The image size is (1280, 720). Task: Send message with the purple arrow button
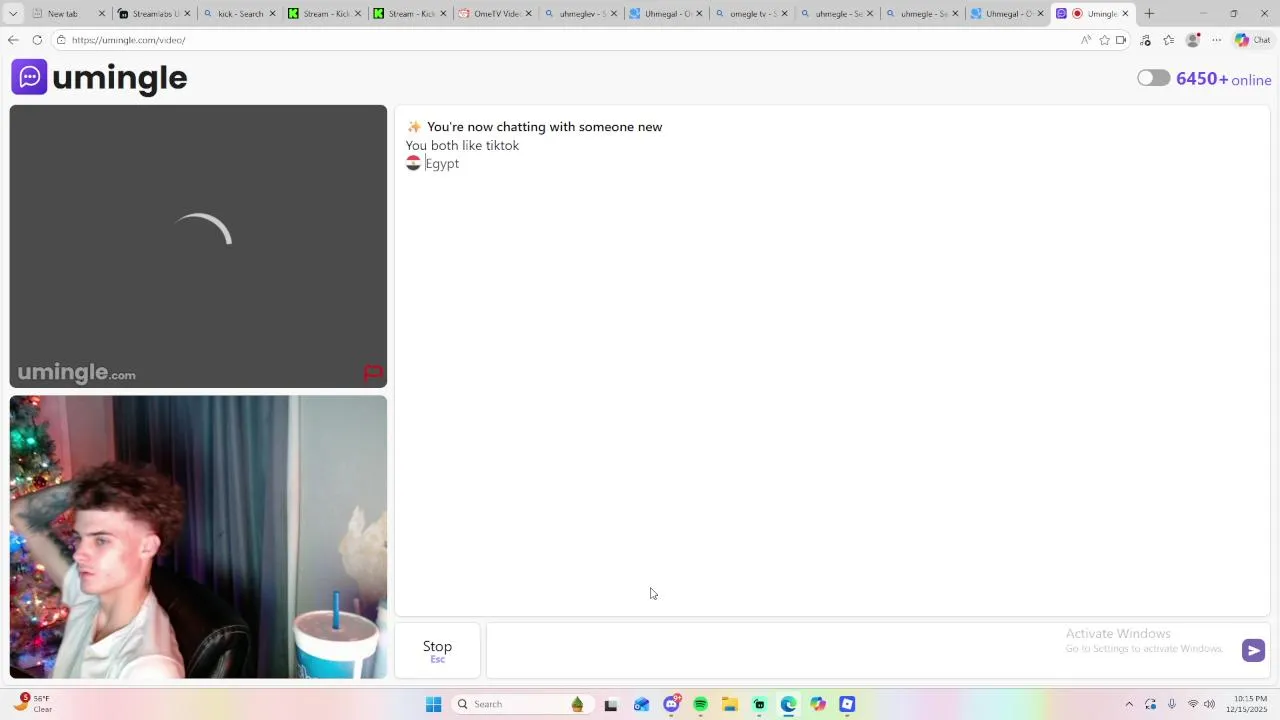[x=1253, y=650]
